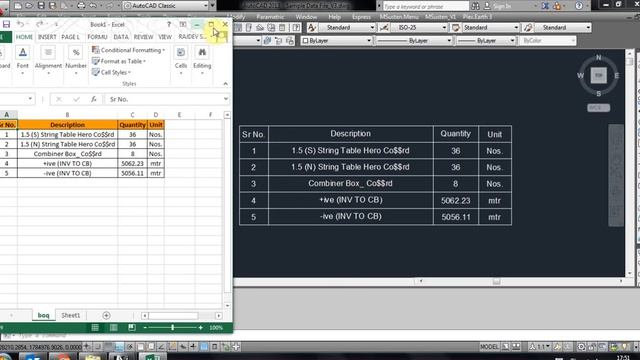Click Table Style icon in AutoCAD toolbar
This screenshot has height=360, width=640.
click(456, 27)
